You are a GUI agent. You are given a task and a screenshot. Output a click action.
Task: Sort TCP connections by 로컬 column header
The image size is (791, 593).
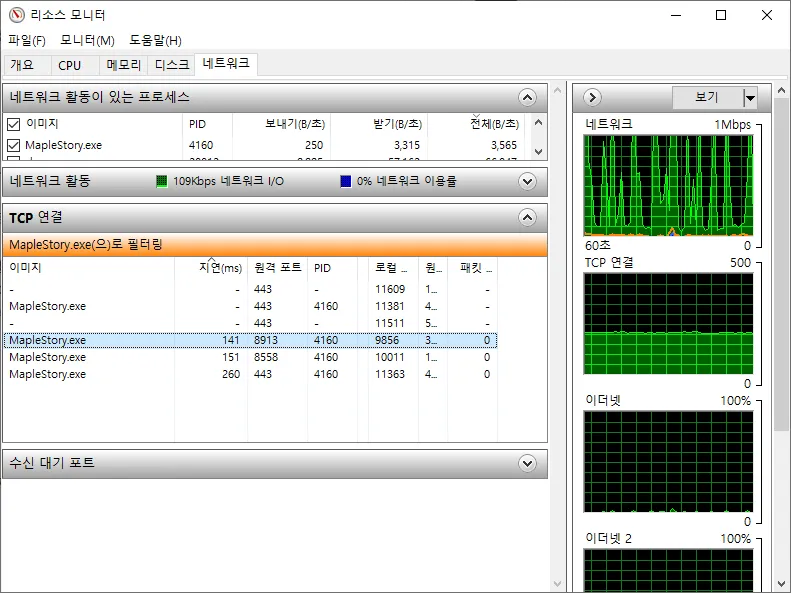click(x=393, y=268)
